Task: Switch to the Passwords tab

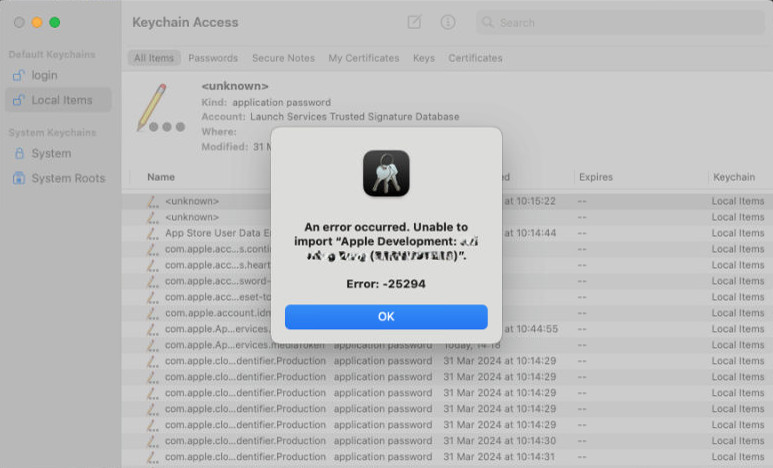Action: 213,58
